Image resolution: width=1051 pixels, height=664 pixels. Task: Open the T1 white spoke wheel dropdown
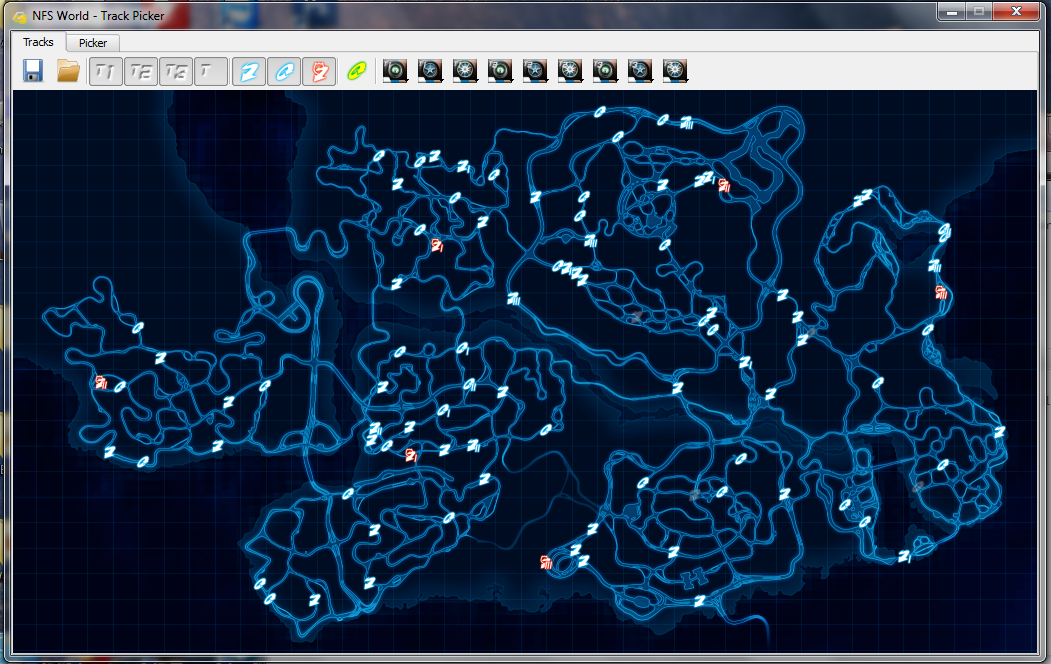(x=465, y=70)
